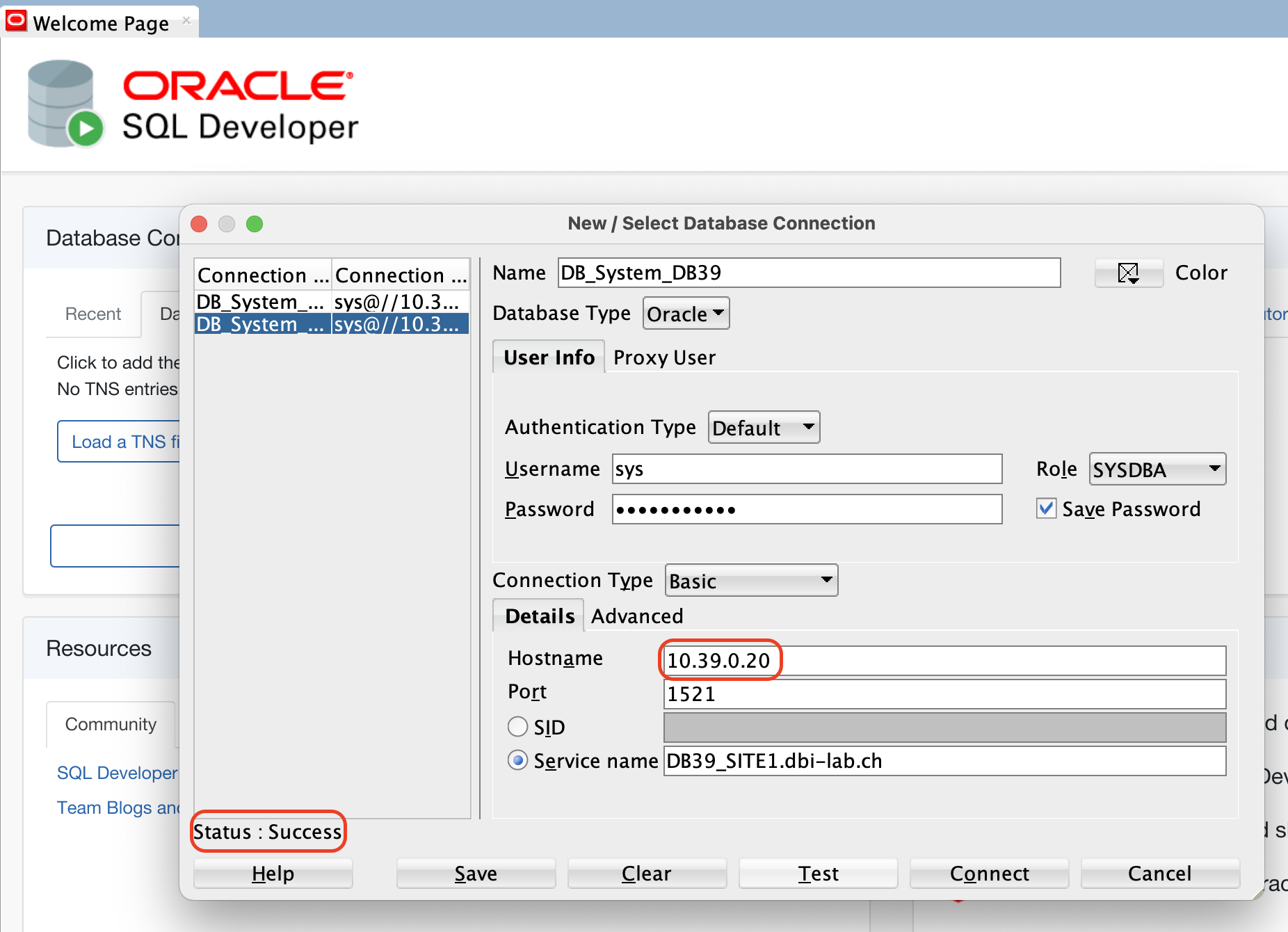Screen dimensions: 1288x932
Task: Close the database connection dialog with red button
Action: pyautogui.click(x=200, y=224)
